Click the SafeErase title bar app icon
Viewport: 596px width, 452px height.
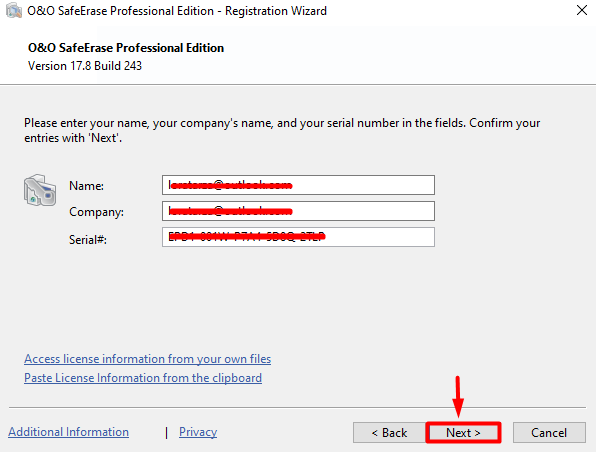click(x=14, y=11)
